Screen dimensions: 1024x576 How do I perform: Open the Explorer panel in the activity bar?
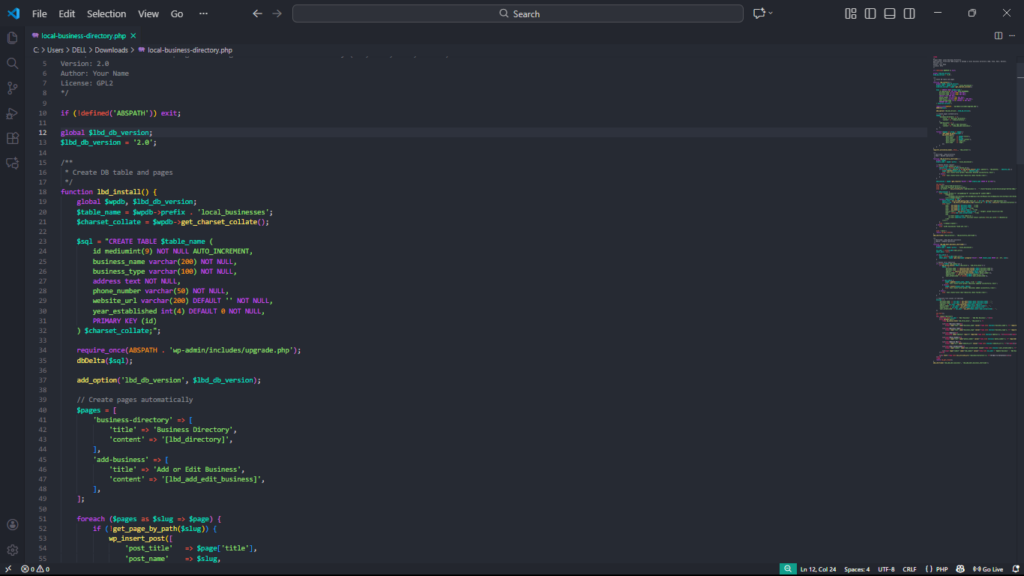pos(13,38)
